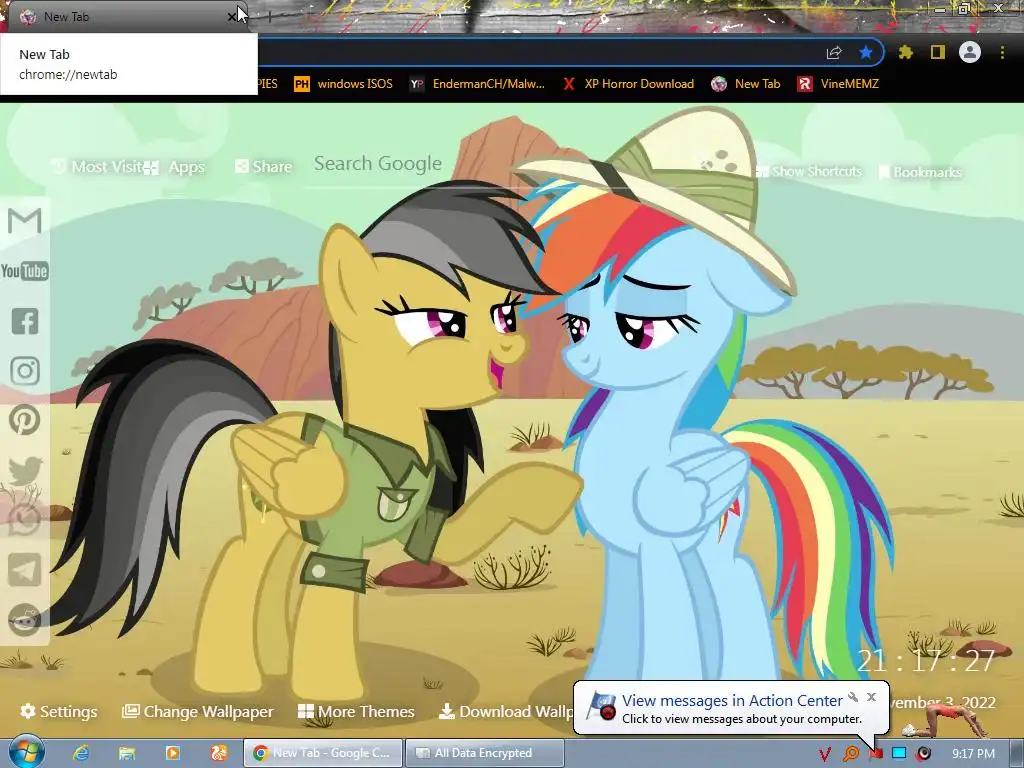Click the 21:17:27 clock widget
This screenshot has height=768, width=1024.
pyautogui.click(x=925, y=661)
